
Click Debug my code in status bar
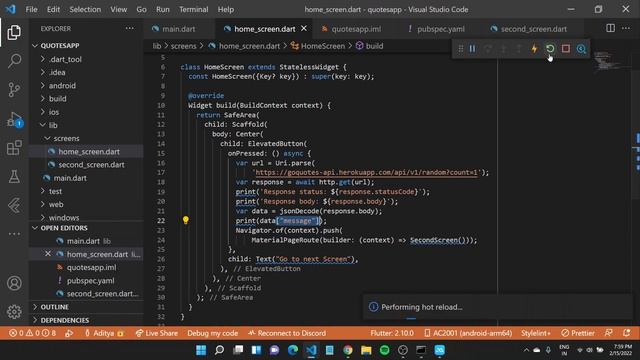tap(212, 333)
